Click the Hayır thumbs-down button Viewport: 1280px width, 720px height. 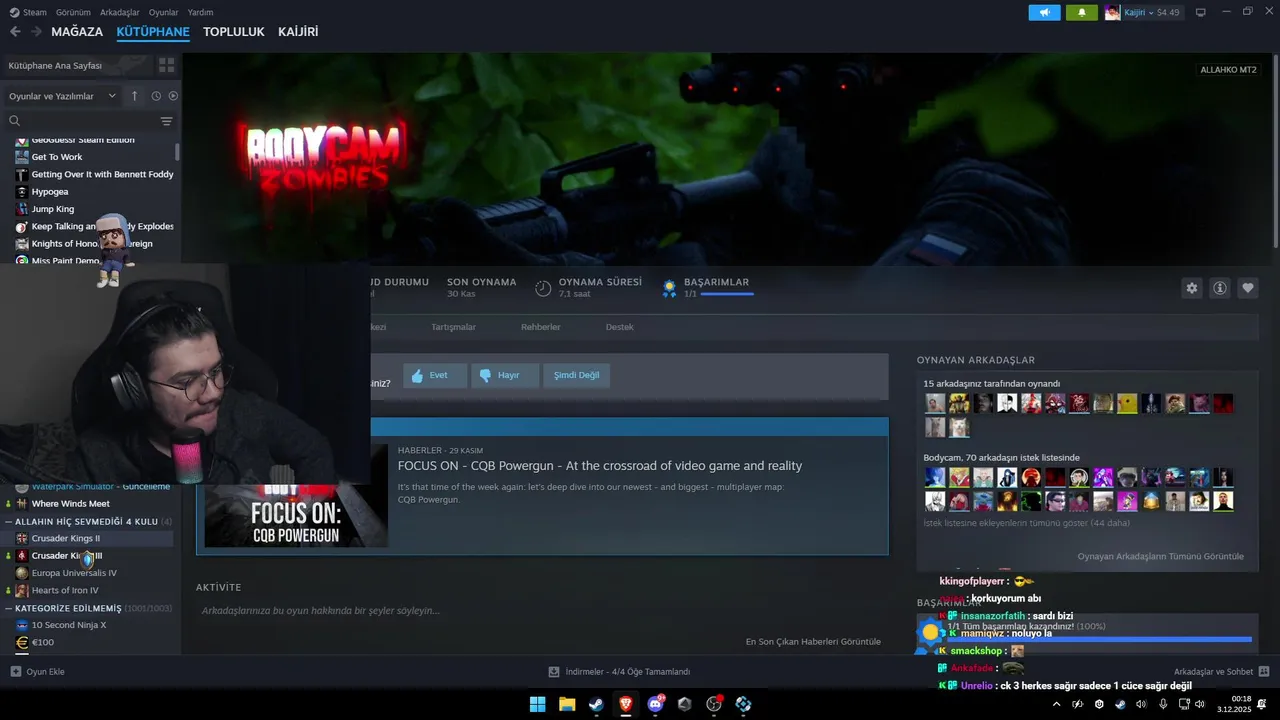coord(505,375)
